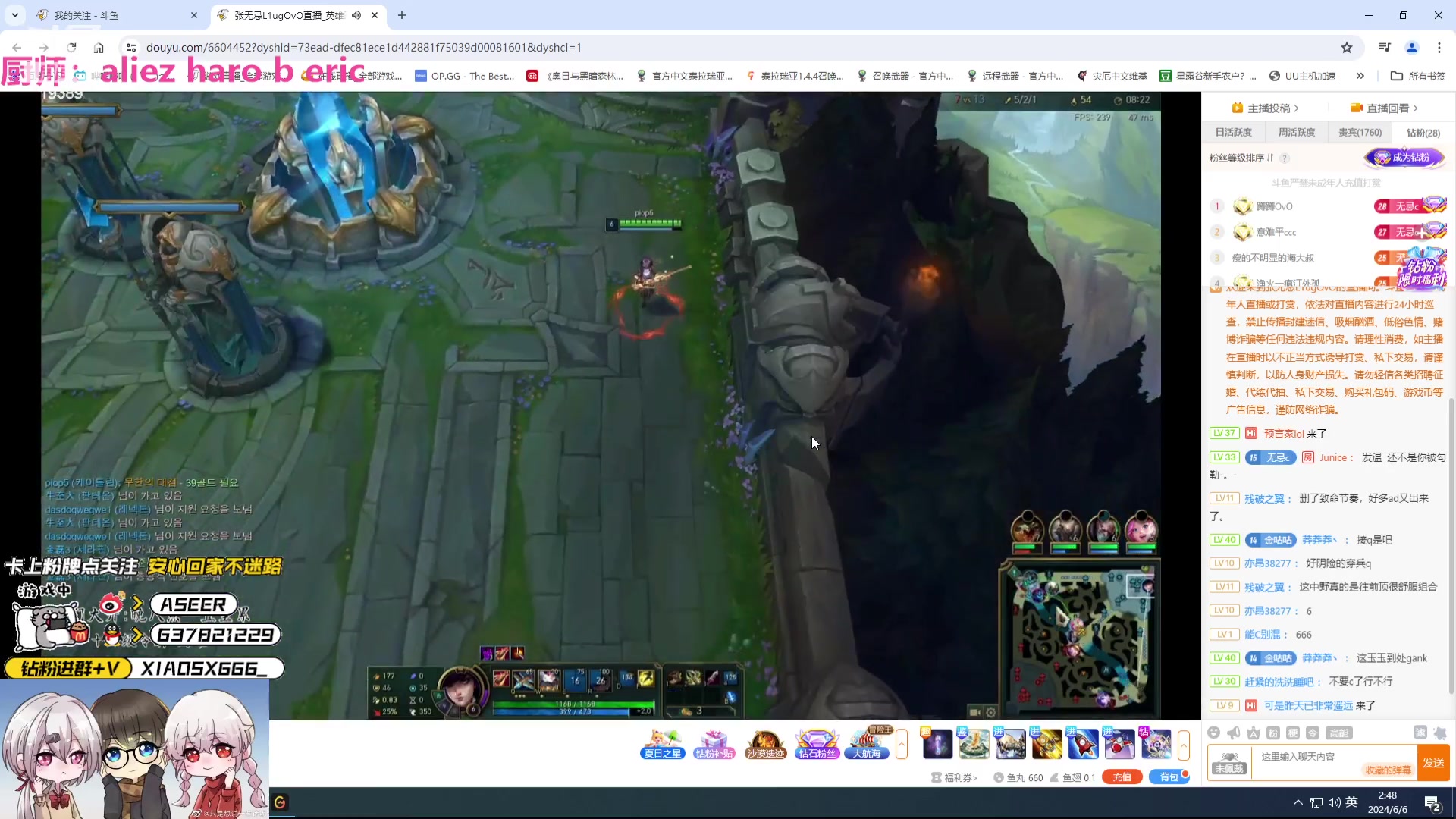Screen dimensions: 1456x819
Task: Toggle the 高能 chat mode
Action: click(x=1339, y=733)
